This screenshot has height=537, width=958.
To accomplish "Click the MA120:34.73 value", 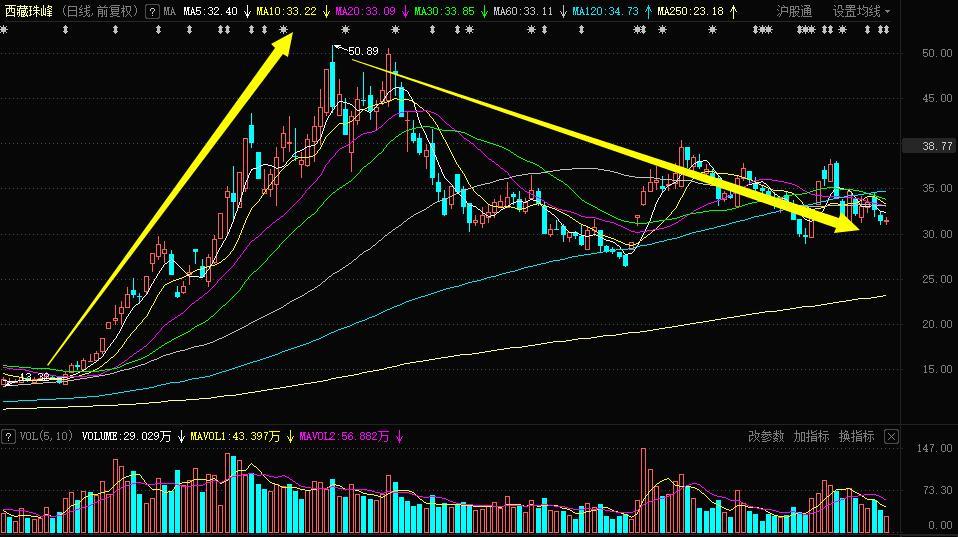I will [x=605, y=11].
